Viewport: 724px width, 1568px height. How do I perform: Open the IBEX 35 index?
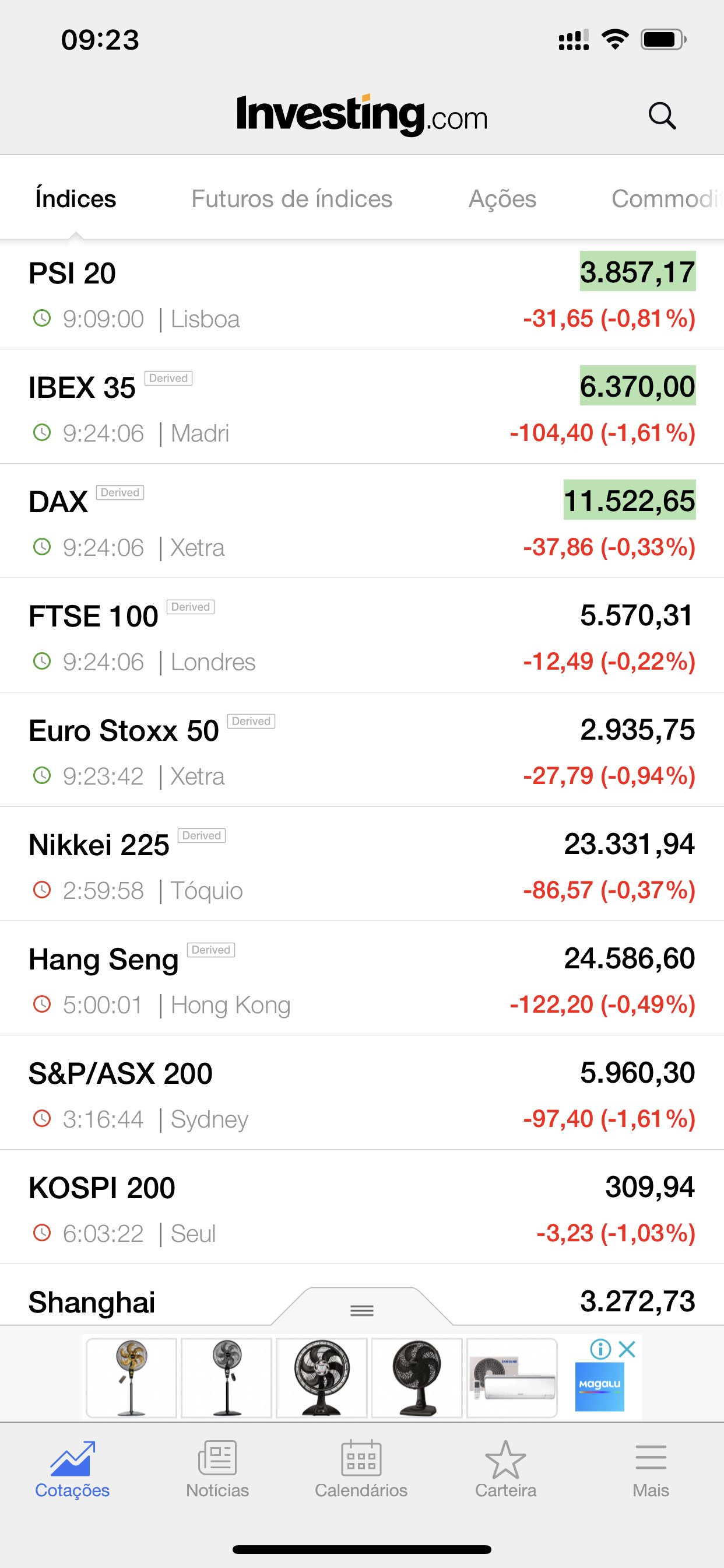[x=362, y=408]
